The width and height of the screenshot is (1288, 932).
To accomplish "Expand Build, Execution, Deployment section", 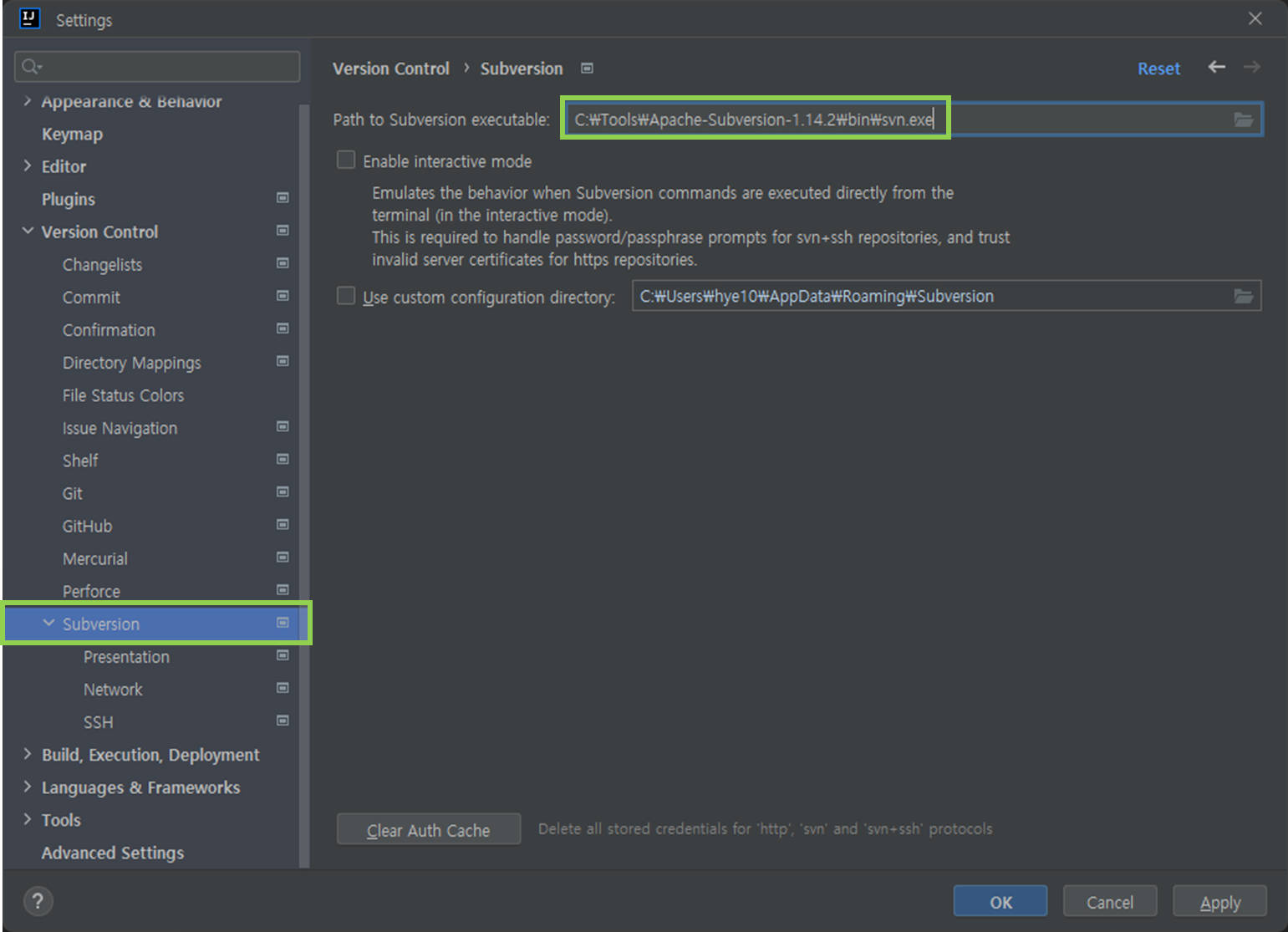I will 28,754.
